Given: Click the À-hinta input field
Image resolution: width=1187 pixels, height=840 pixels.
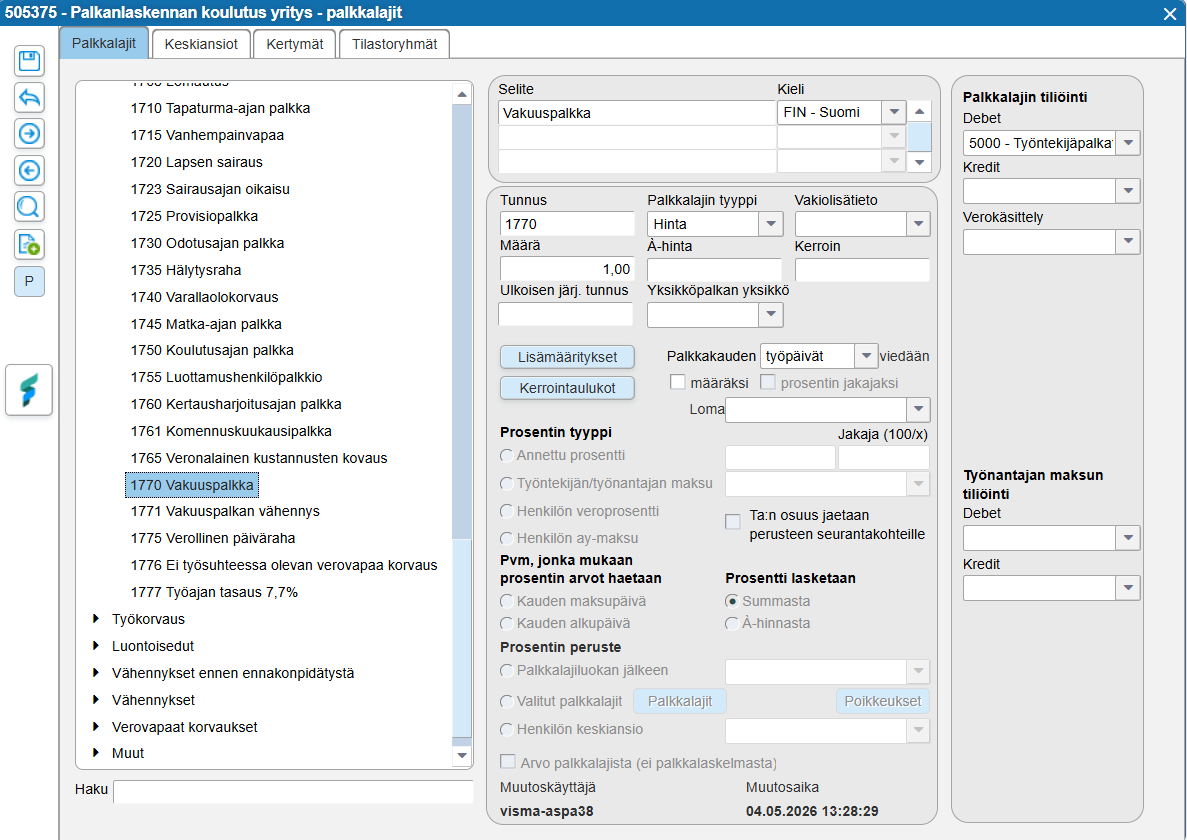Looking at the screenshot, I should (714, 270).
